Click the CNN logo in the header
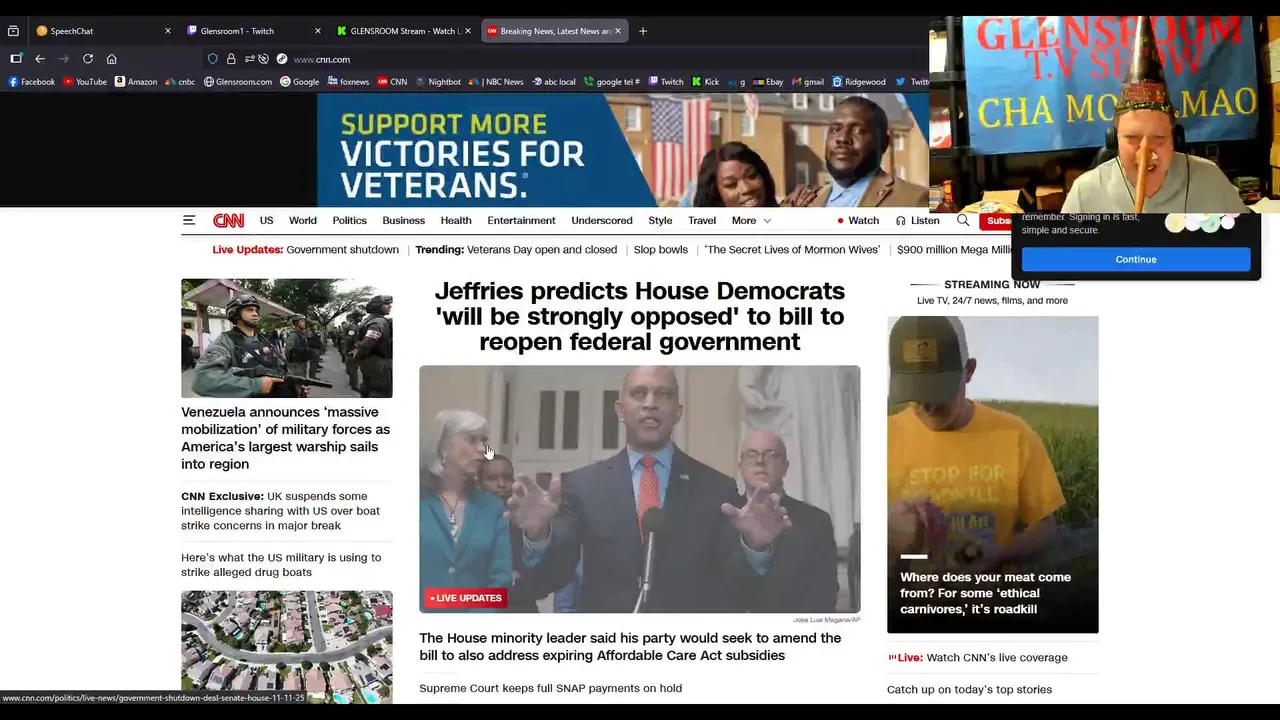Image resolution: width=1280 pixels, height=720 pixels. tap(228, 221)
